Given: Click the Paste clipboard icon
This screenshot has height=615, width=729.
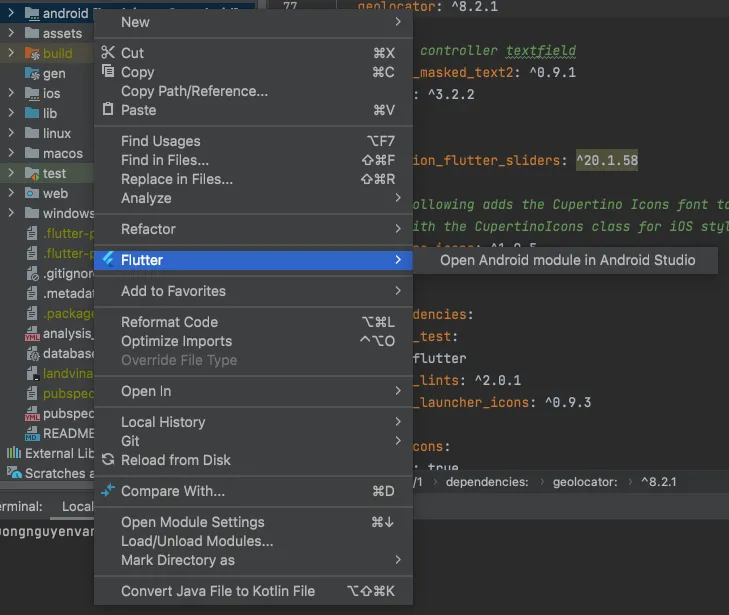Looking at the screenshot, I should 108,110.
